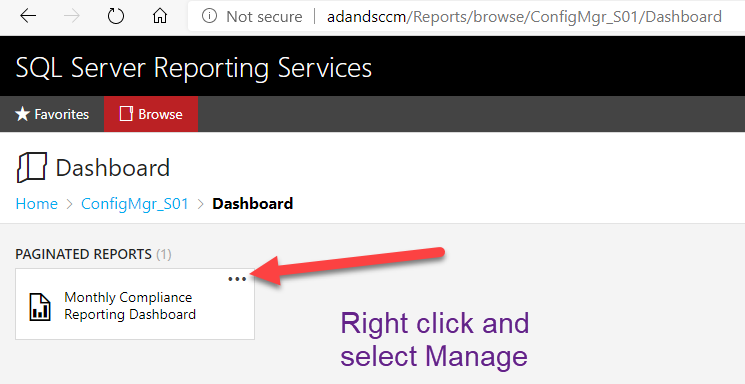Select the Browse tab
Image resolution: width=745 pixels, height=384 pixels.
(151, 114)
